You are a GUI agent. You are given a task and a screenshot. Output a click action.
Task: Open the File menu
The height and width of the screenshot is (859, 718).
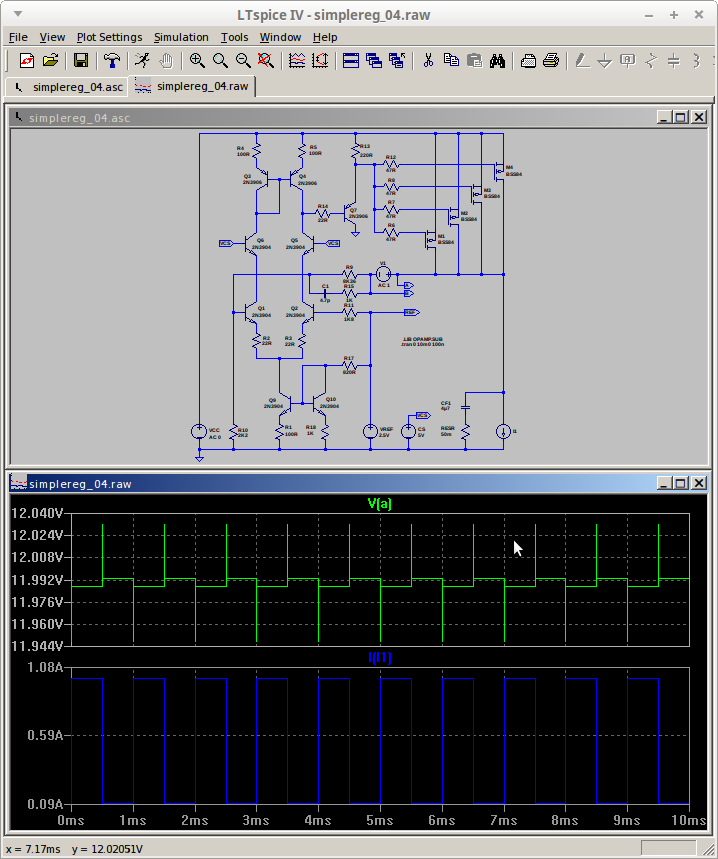click(18, 37)
